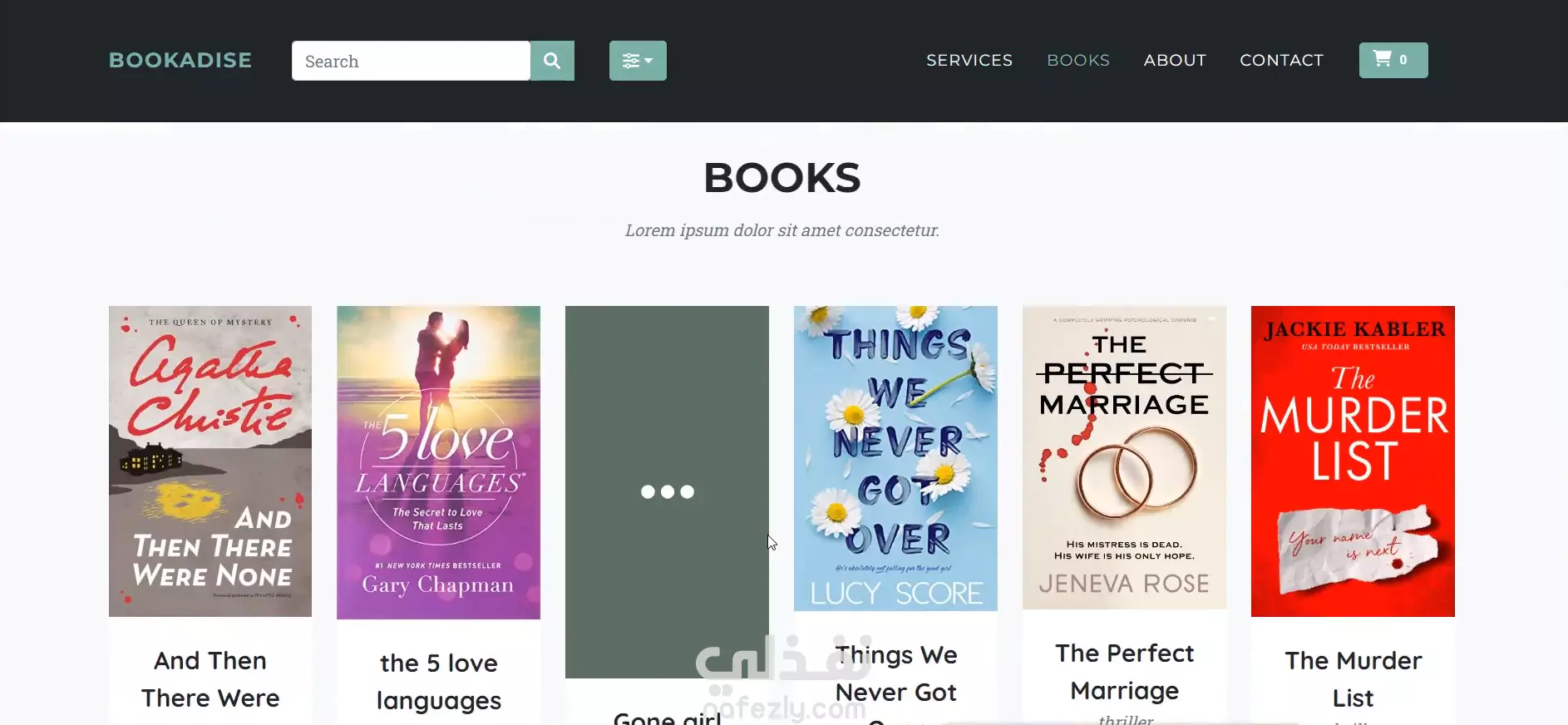Click the BOOKS page heading
This screenshot has height=725, width=1568.
click(782, 178)
